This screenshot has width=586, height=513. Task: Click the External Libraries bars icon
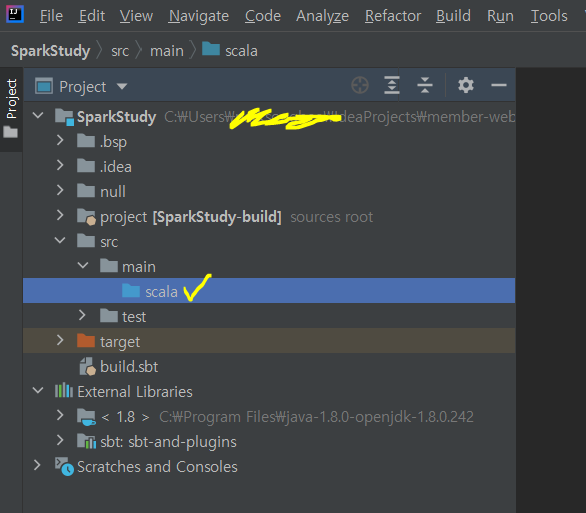[x=64, y=391]
